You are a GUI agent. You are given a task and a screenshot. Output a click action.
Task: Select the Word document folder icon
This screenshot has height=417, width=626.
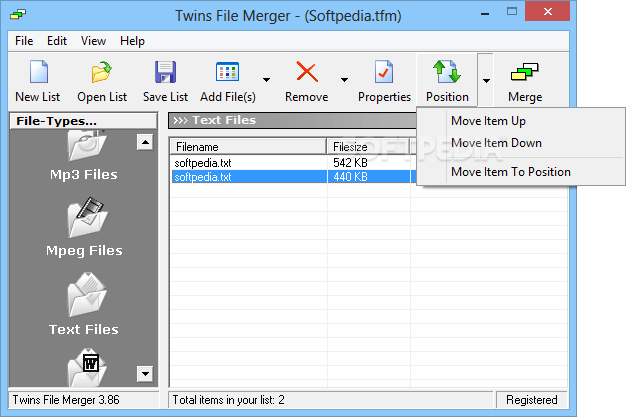point(87,367)
